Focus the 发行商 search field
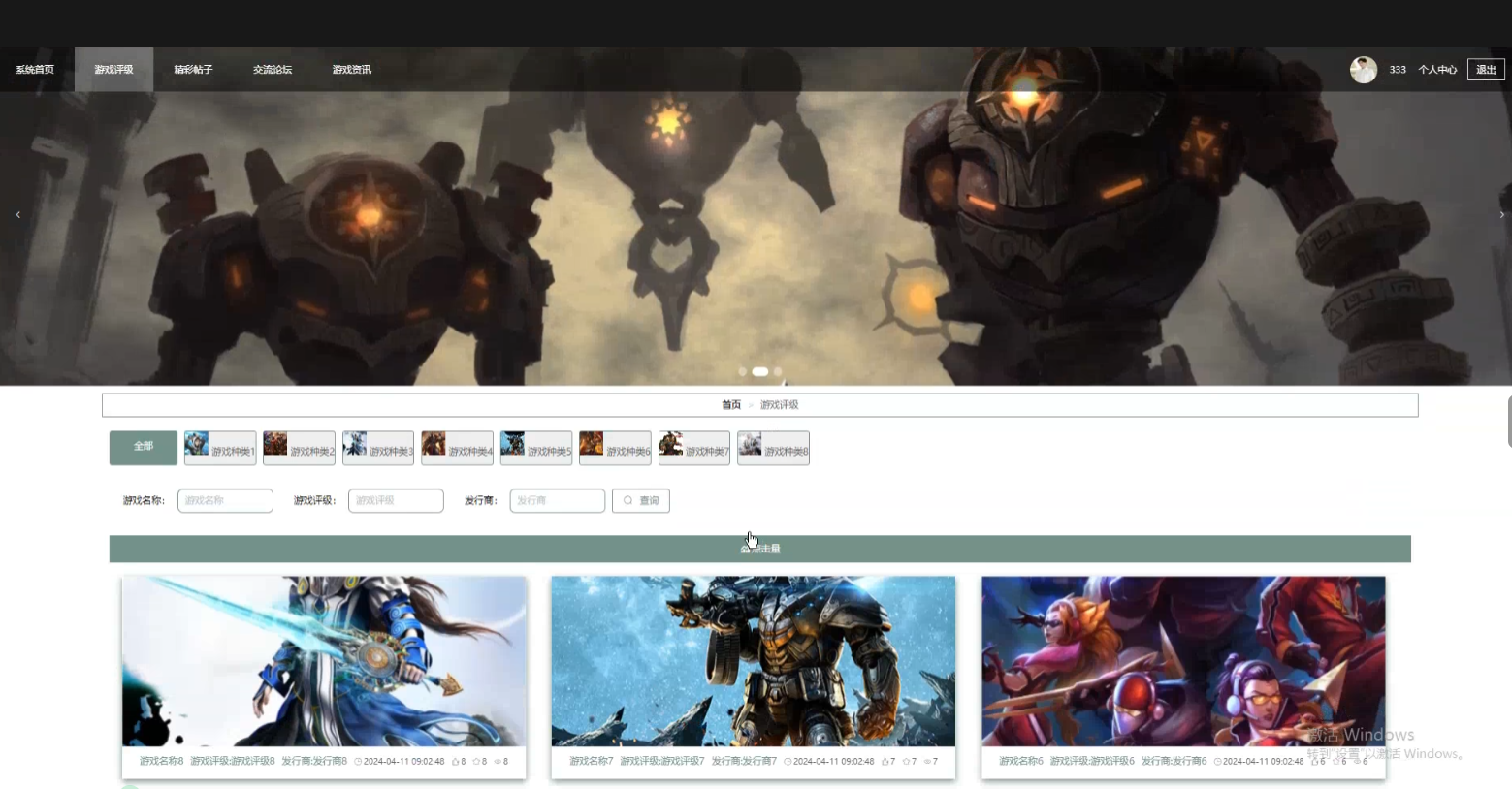This screenshot has width=1512, height=789. 558,500
